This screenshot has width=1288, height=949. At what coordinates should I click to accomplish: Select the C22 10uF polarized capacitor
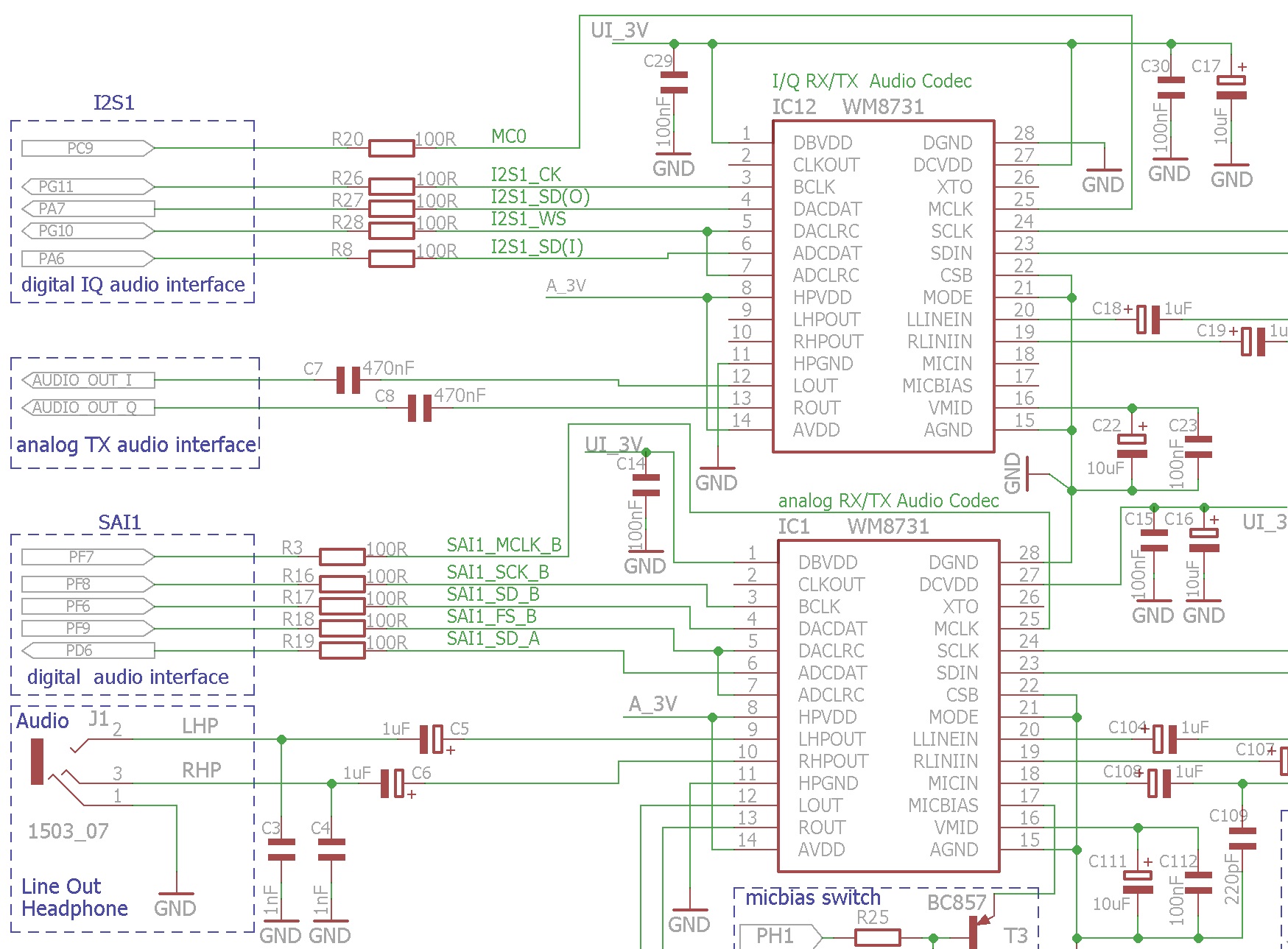tap(1132, 446)
